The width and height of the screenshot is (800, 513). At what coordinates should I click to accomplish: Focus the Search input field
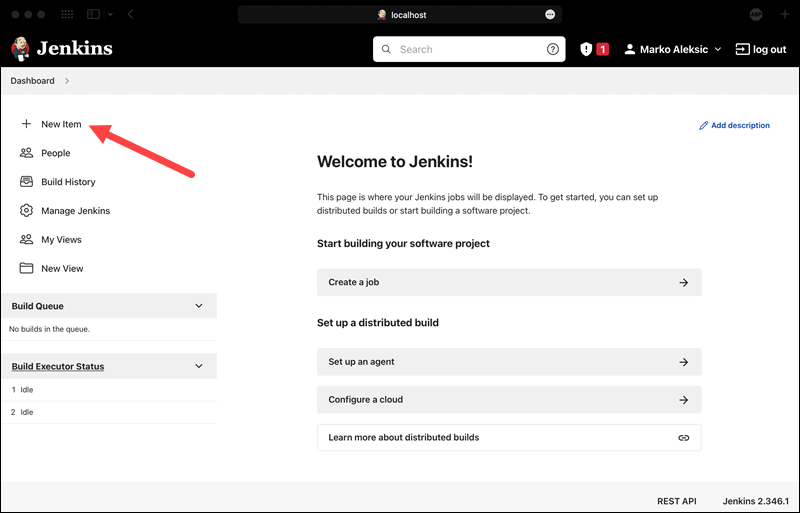(469, 49)
